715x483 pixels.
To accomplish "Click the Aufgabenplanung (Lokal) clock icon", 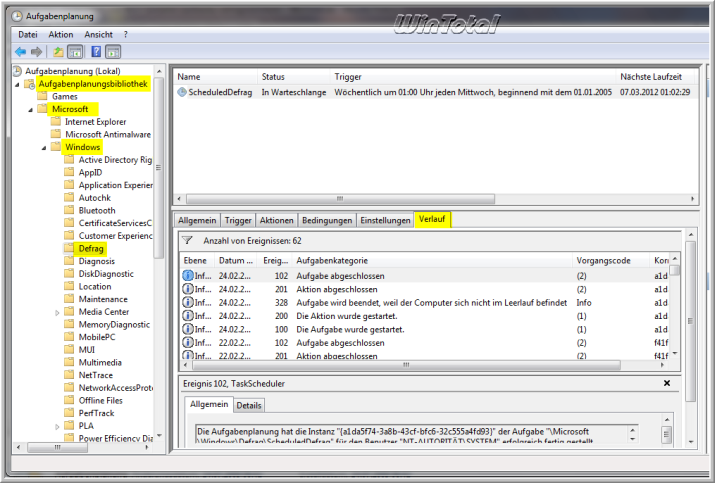I will 17,71.
